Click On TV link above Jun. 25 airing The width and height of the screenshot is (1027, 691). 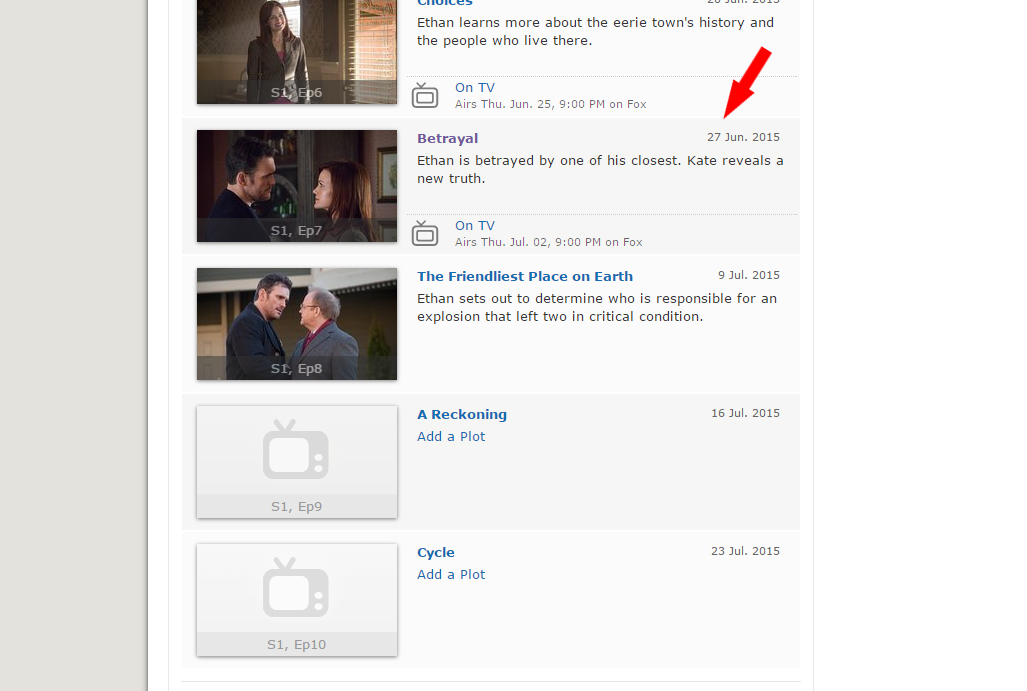(474, 88)
